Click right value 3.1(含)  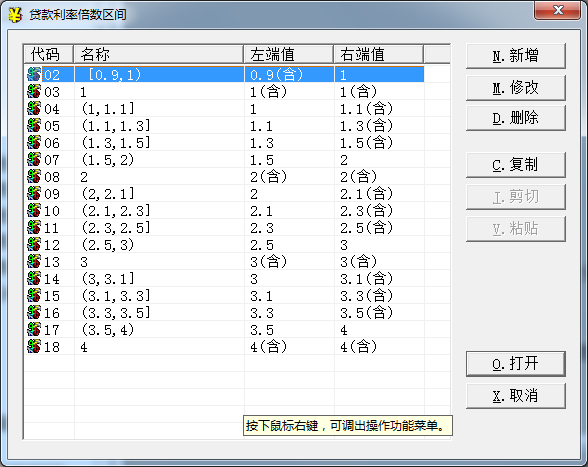[366, 279]
